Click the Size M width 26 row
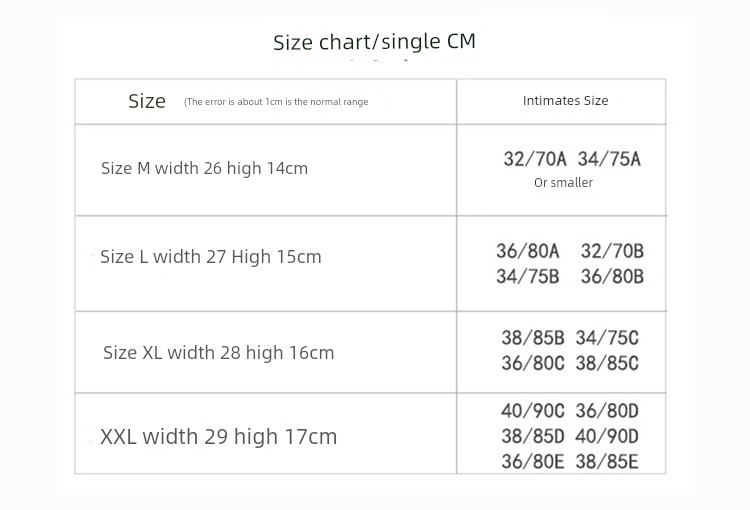Image resolution: width=750 pixels, height=510 pixels. [204, 168]
